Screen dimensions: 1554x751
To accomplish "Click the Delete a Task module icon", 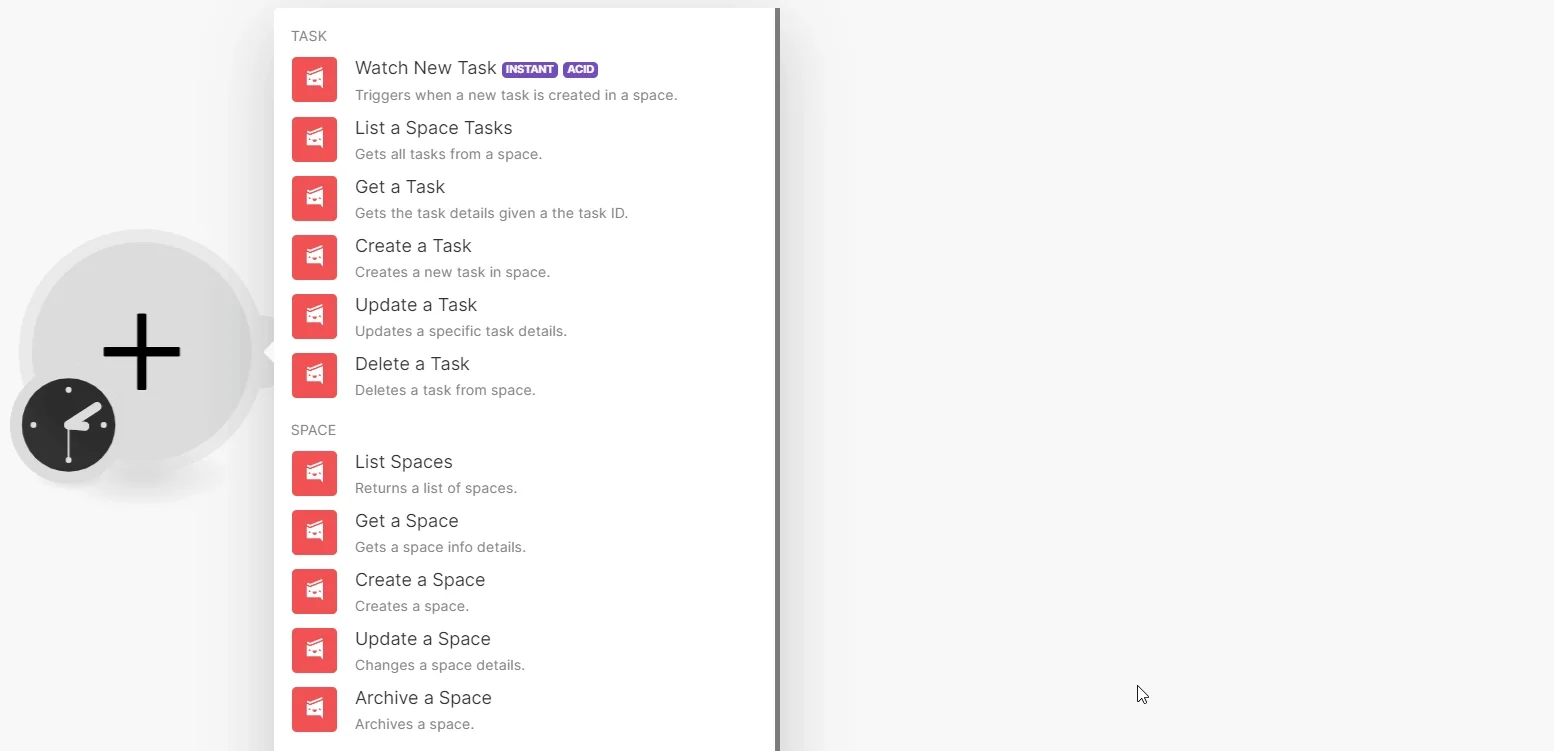I will [x=314, y=375].
